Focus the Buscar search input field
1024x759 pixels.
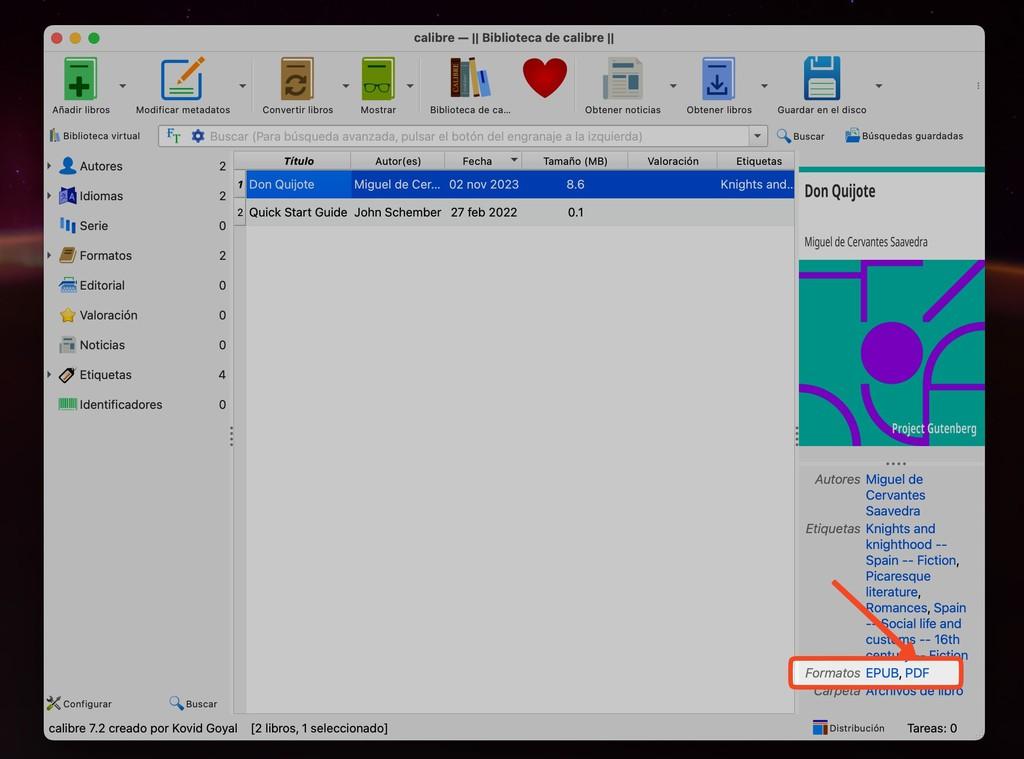pos(479,136)
